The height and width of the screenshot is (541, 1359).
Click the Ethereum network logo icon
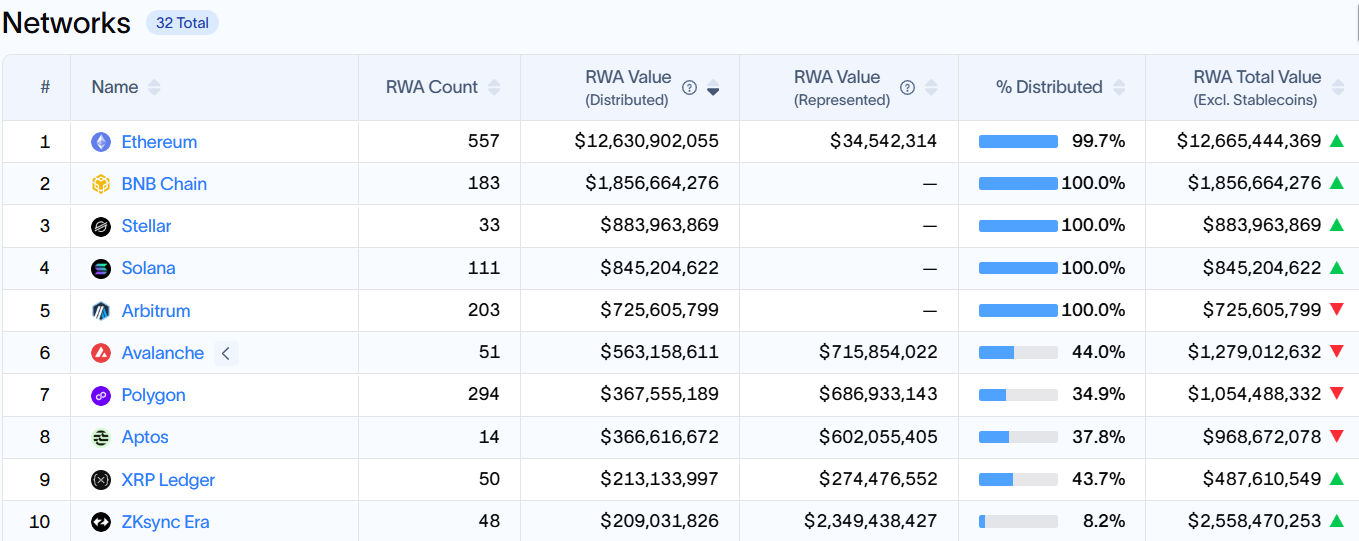(101, 142)
